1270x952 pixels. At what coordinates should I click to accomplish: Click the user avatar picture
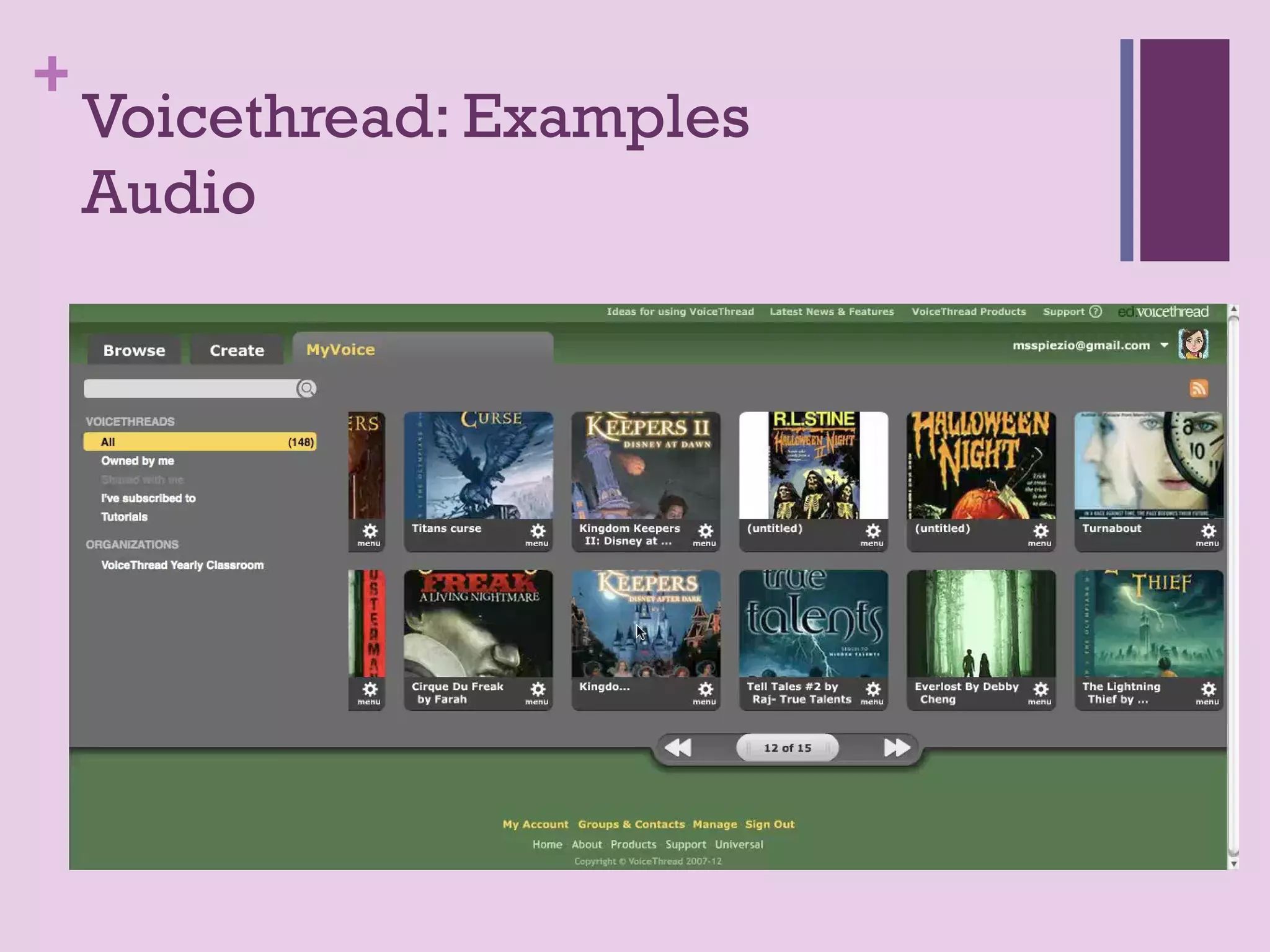(x=1193, y=344)
